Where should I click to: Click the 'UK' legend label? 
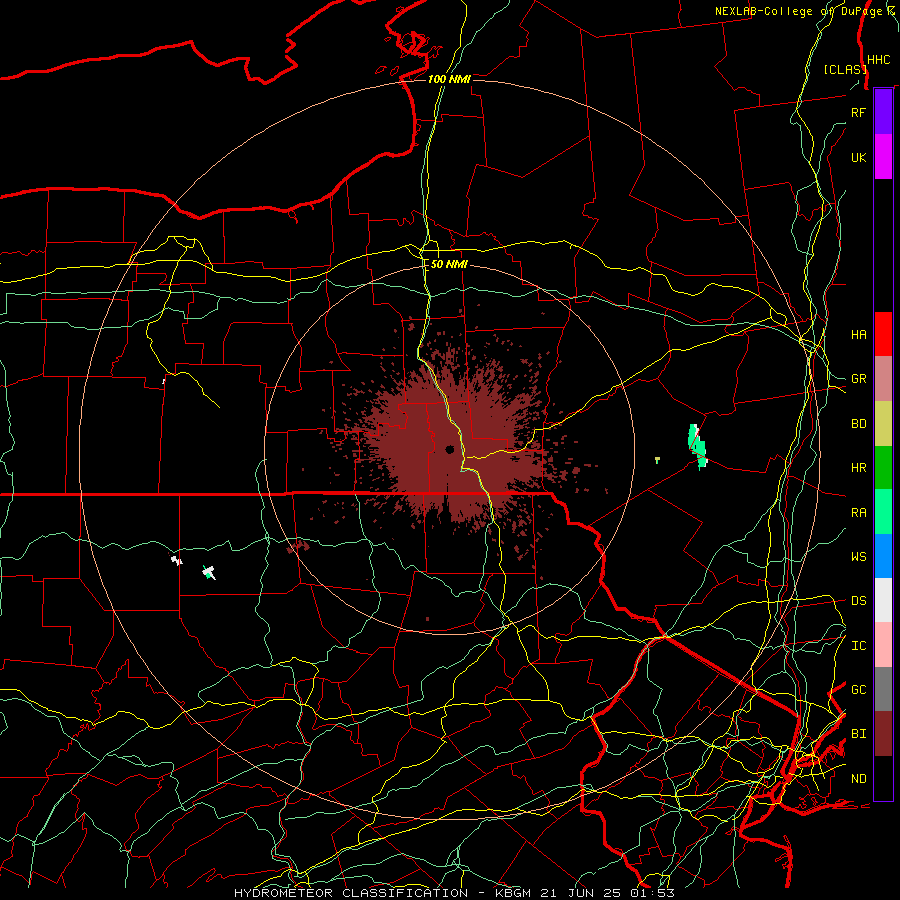pyautogui.click(x=858, y=158)
